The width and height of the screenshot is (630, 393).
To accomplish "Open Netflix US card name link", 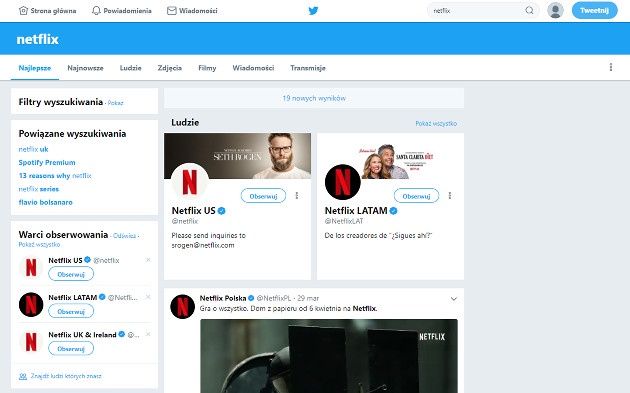I will (194, 211).
